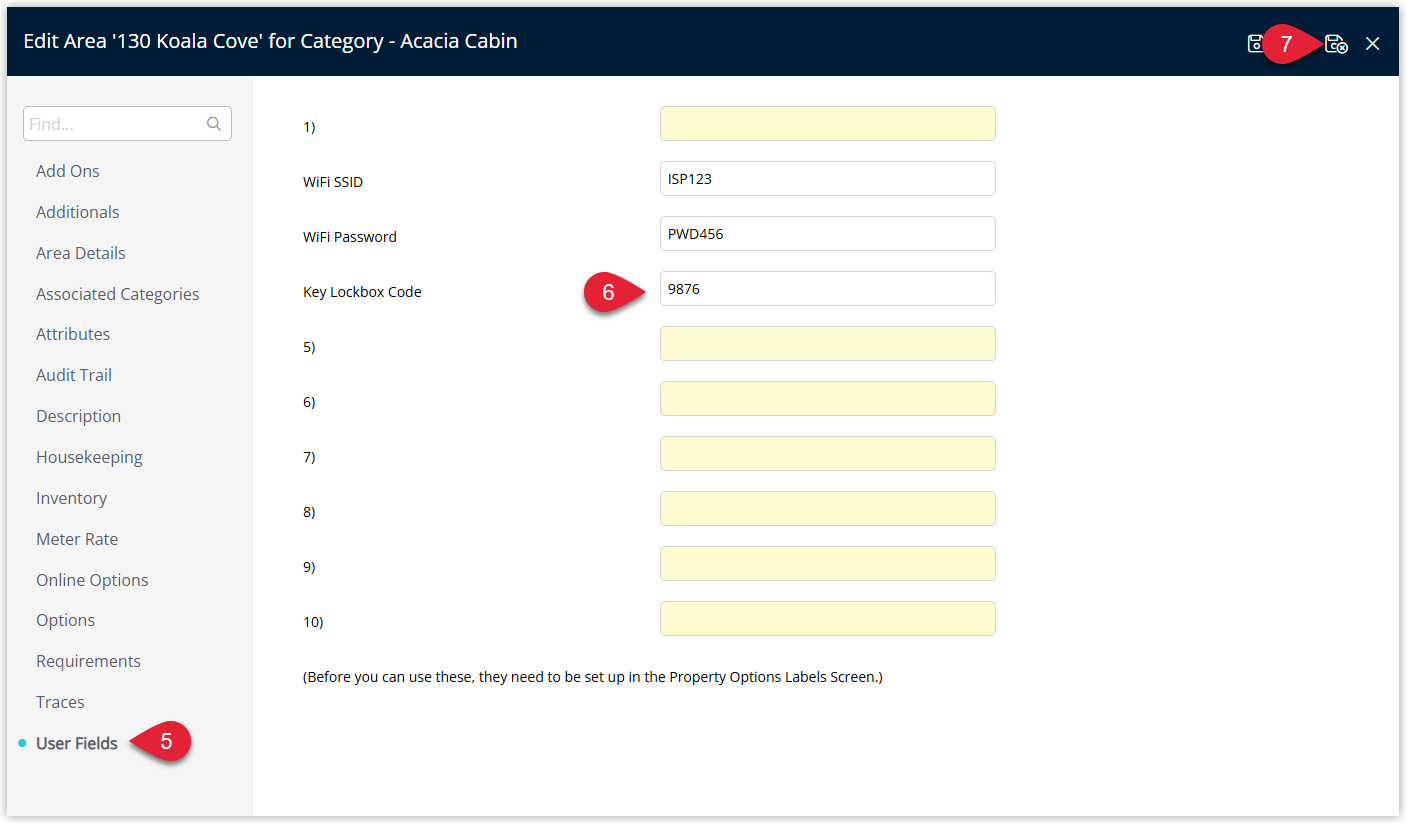Click the plain Save disk icon in header

click(1255, 44)
